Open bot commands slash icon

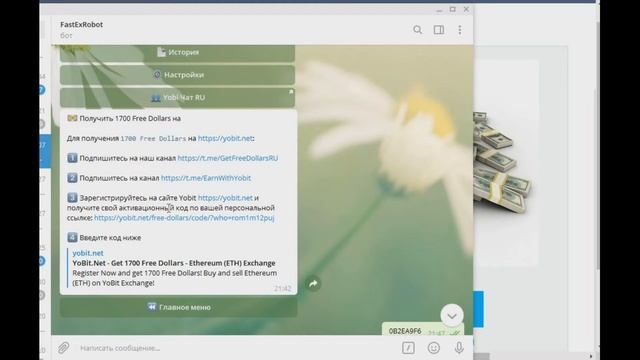(408, 348)
